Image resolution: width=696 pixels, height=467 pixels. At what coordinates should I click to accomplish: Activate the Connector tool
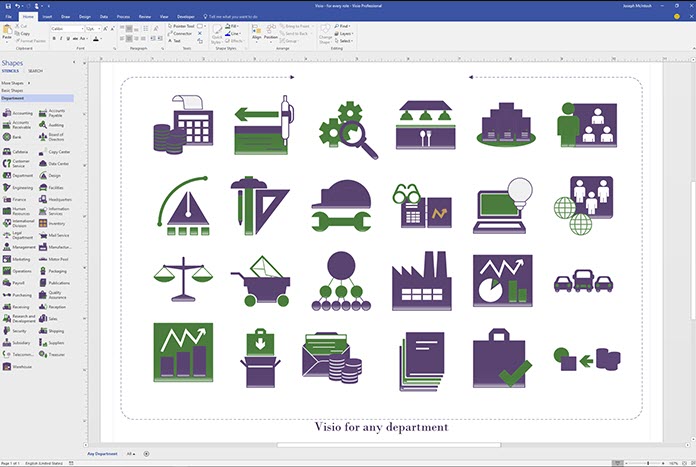[x=180, y=33]
